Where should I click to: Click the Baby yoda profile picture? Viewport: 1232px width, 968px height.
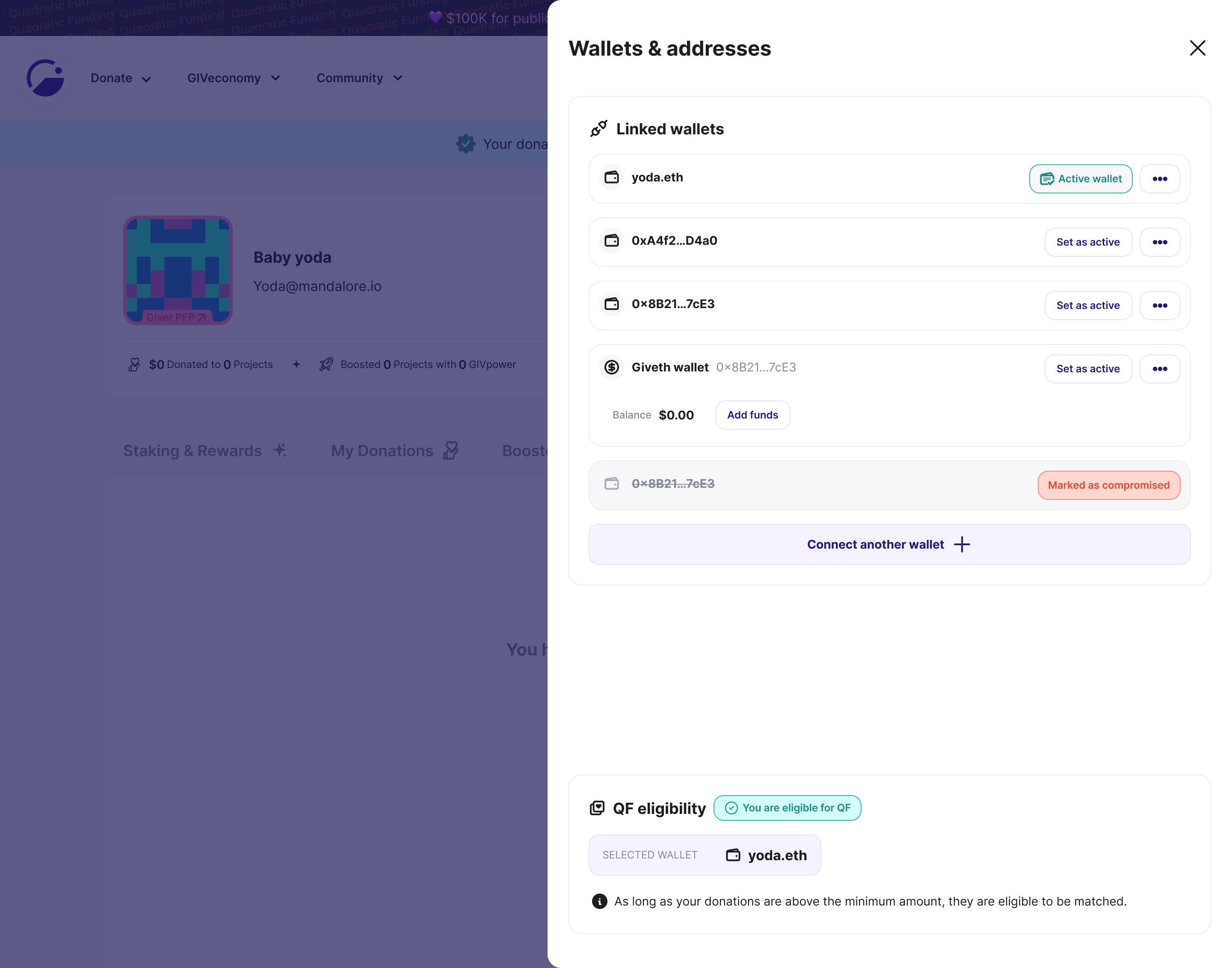(178, 270)
